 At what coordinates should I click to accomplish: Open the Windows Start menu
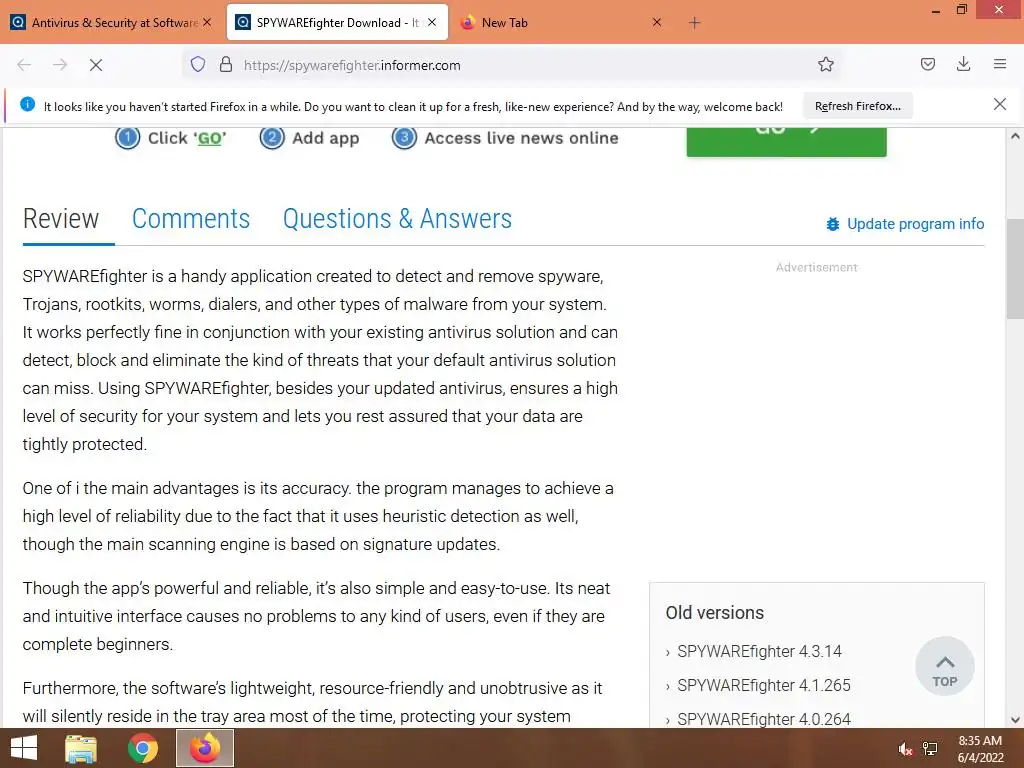coord(24,748)
